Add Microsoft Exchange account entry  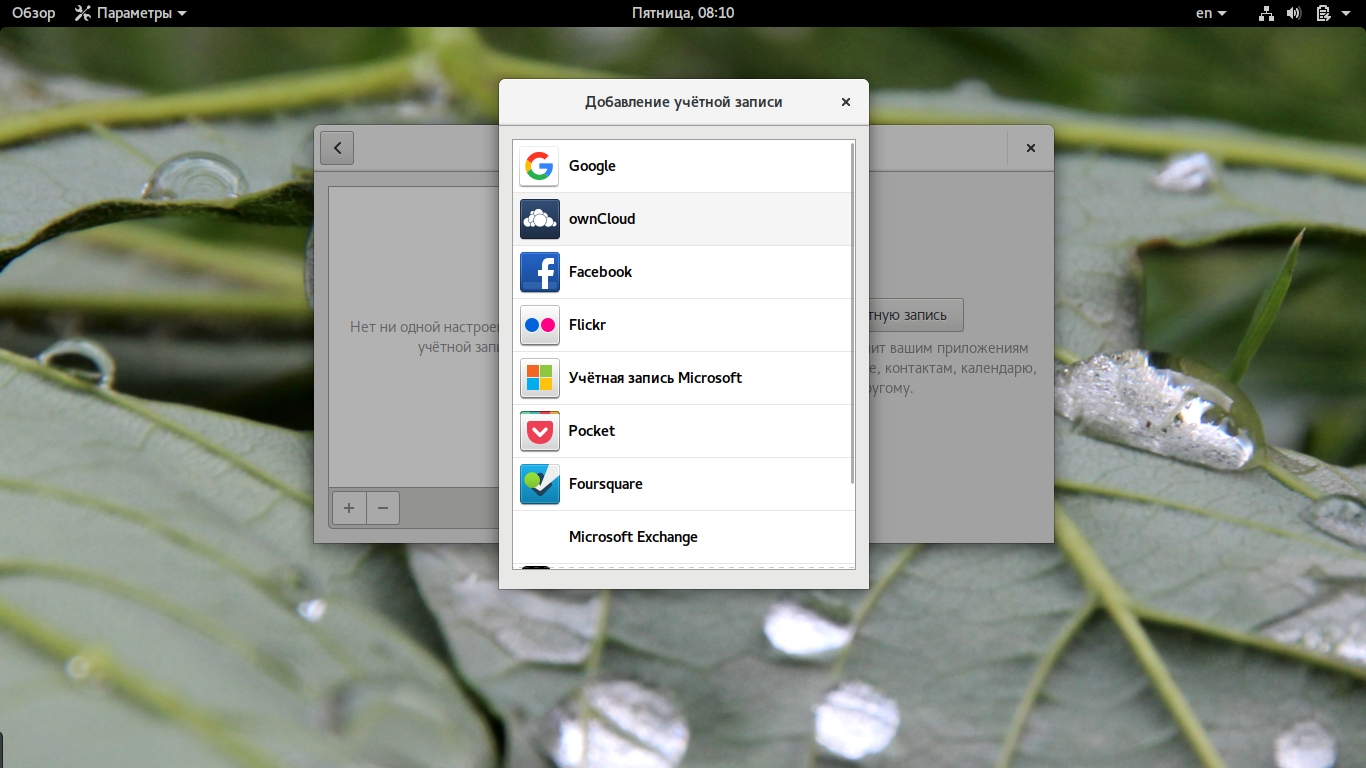coord(684,537)
